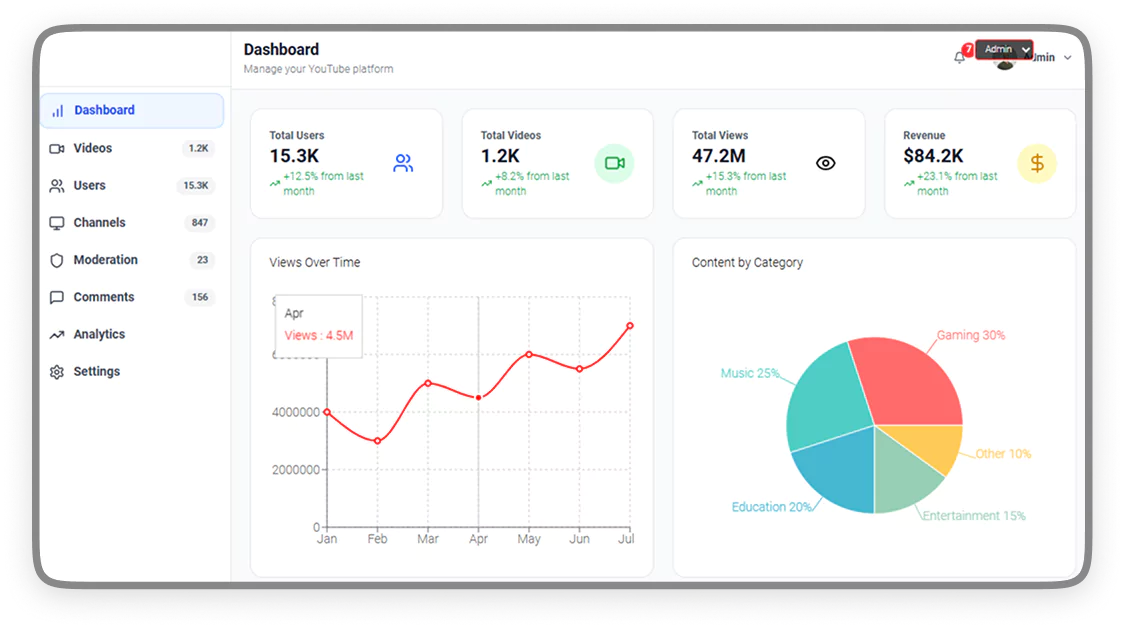This screenshot has height=629, width=1124.
Task: Click the Moderation shield icon
Action: (57, 260)
